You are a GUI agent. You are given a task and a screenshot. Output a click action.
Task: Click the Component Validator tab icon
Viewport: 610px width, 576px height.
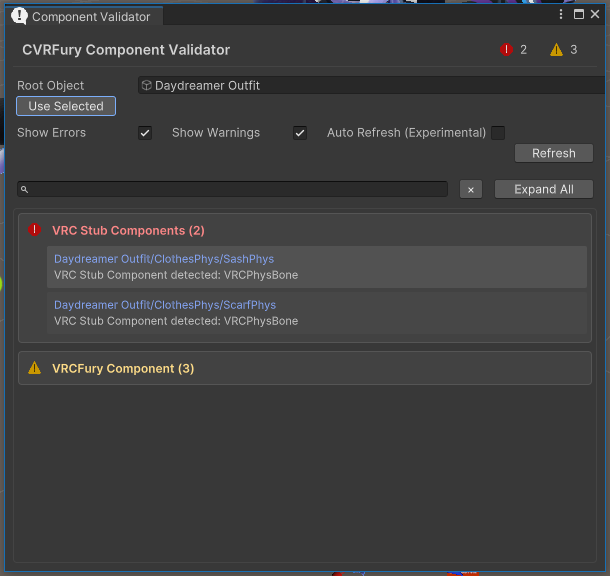[x=19, y=16]
